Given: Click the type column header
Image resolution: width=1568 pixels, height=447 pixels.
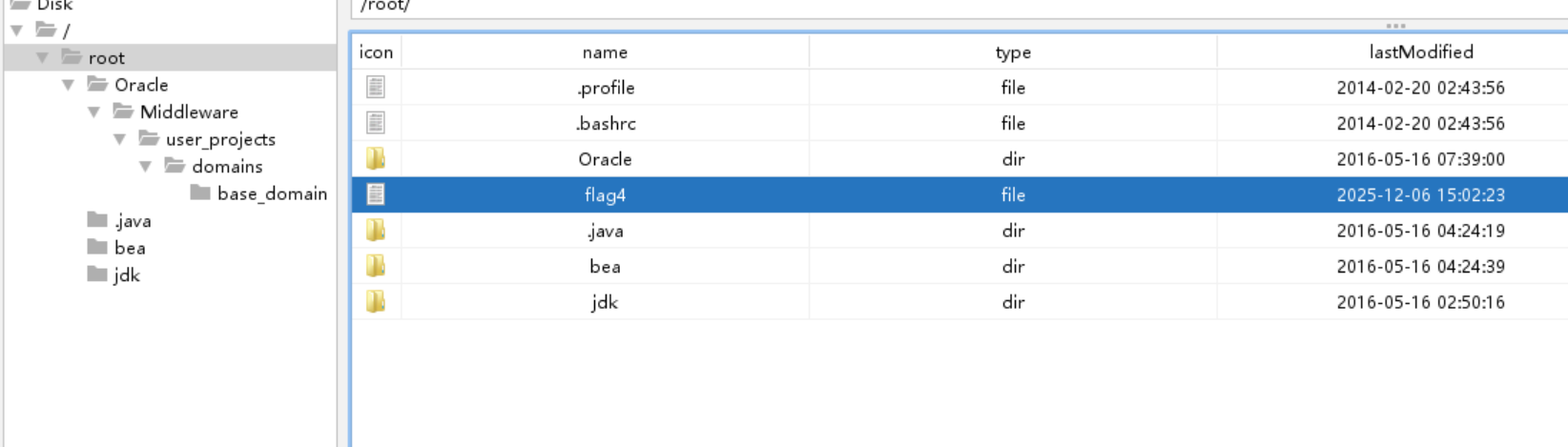Looking at the screenshot, I should (1012, 52).
